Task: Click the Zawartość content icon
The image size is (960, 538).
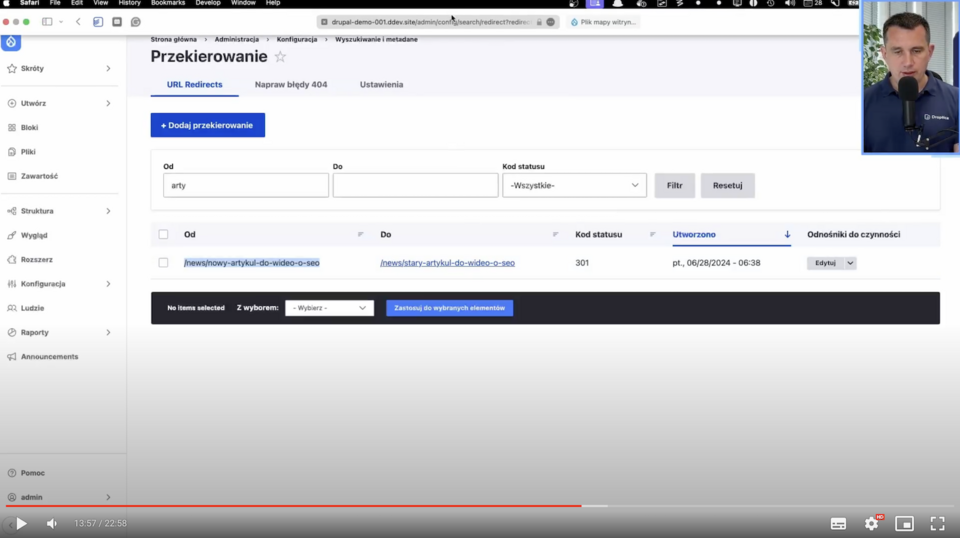Action: point(12,176)
